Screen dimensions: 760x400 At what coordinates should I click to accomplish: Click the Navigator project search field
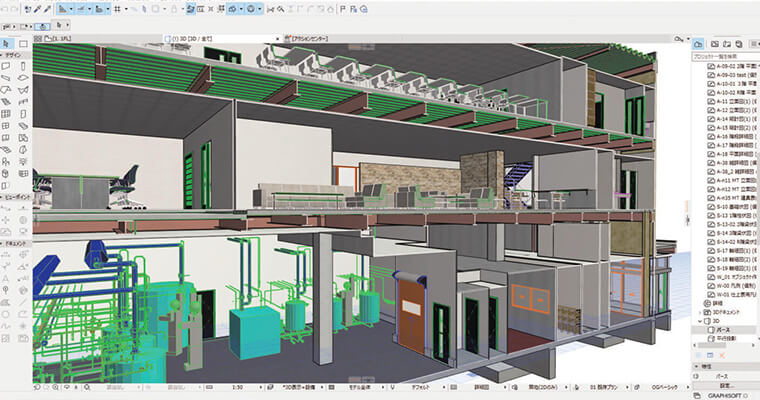[724, 57]
